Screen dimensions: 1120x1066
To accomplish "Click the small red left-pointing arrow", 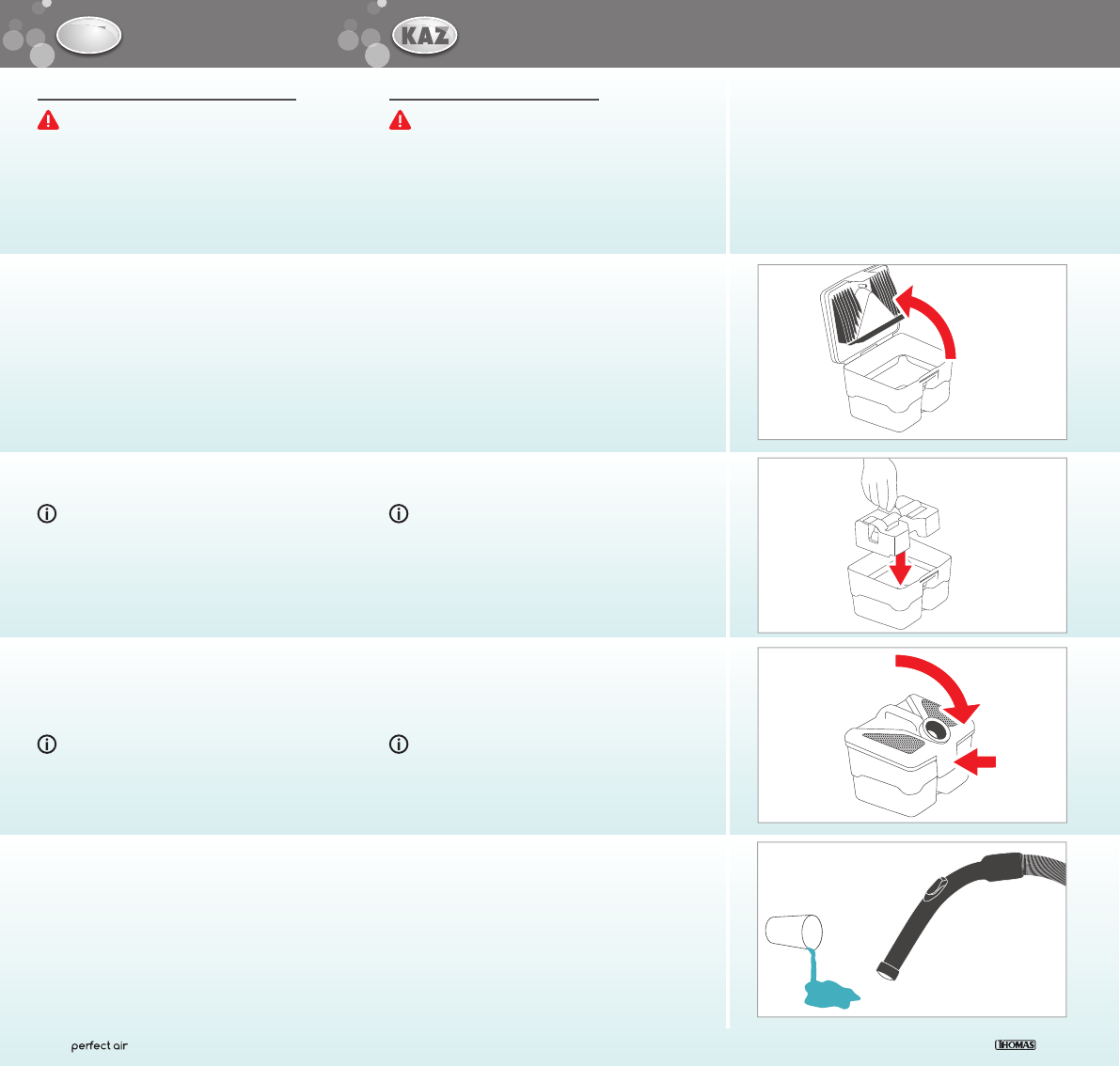I will [974, 761].
